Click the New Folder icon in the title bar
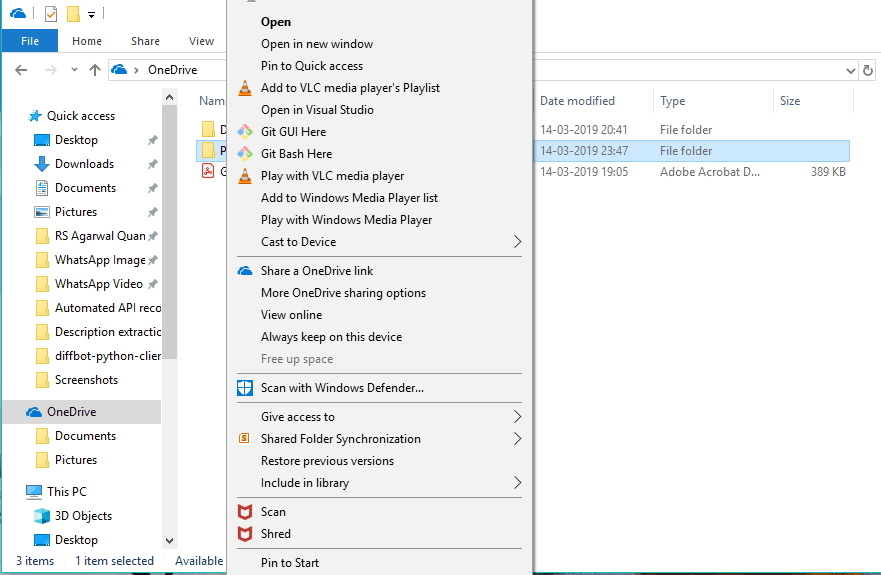Image resolution: width=881 pixels, height=575 pixels. tap(73, 14)
